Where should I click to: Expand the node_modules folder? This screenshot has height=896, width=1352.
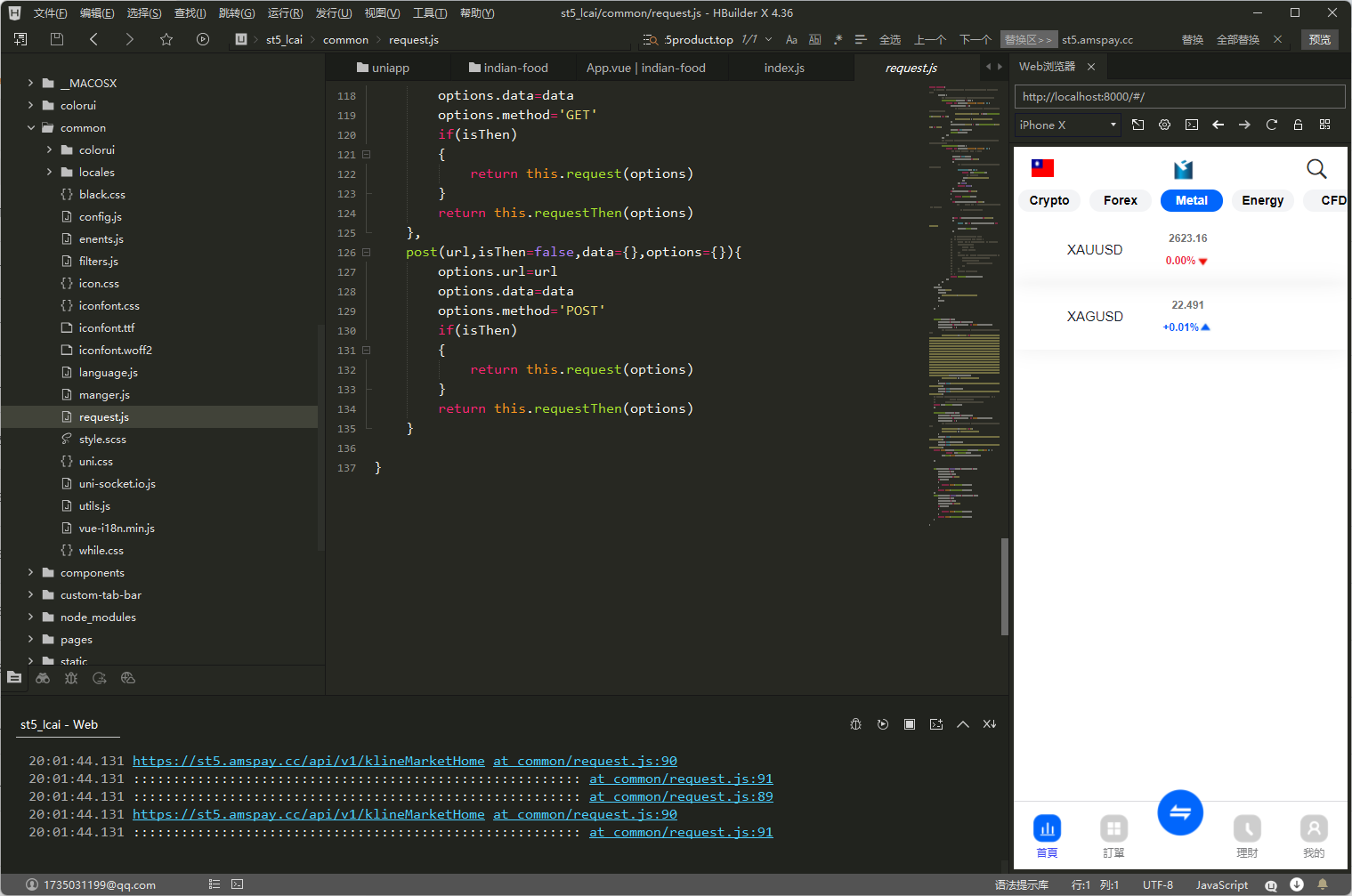[x=31, y=618]
